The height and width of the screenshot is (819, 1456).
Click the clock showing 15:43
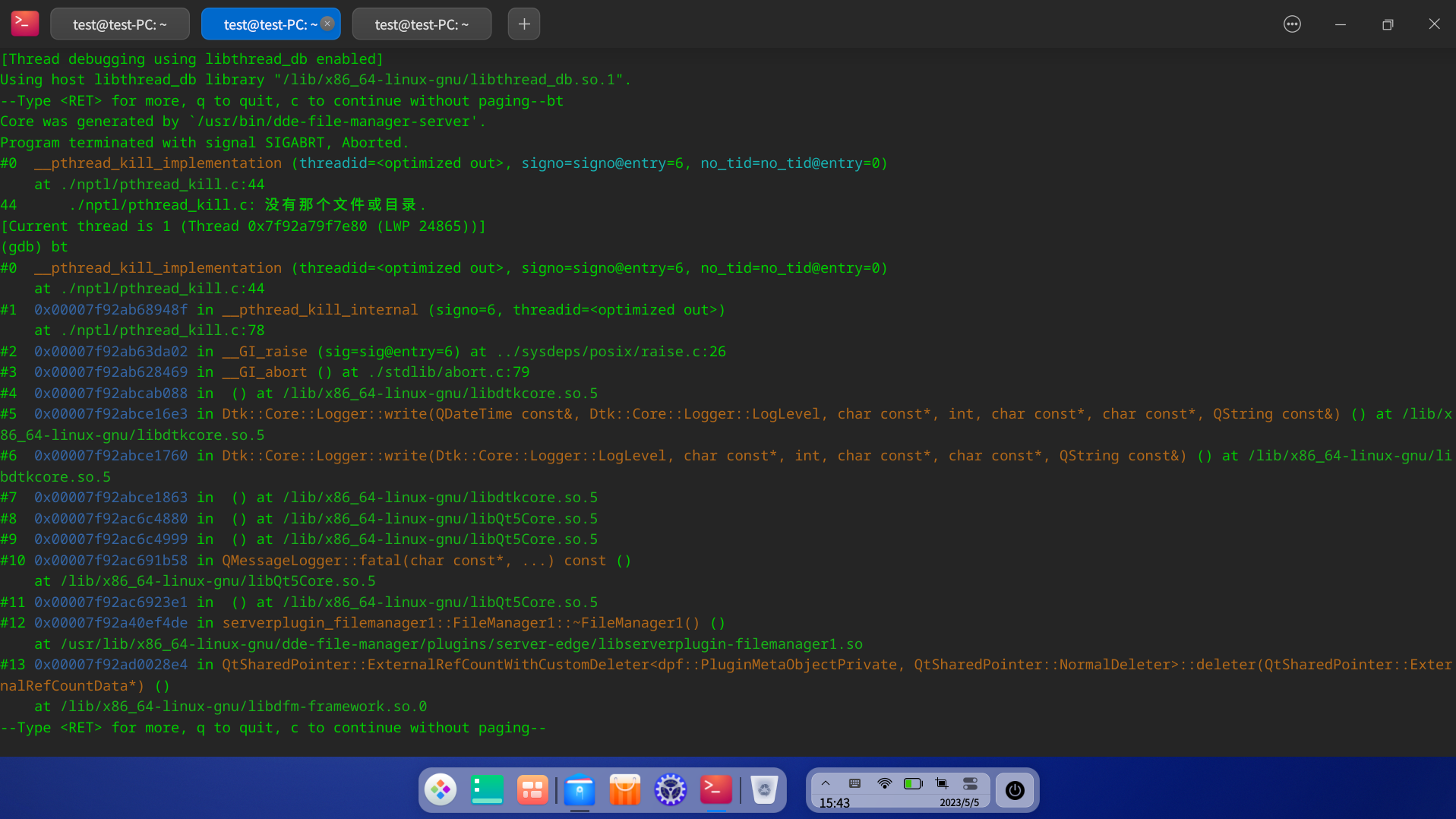pos(834,802)
